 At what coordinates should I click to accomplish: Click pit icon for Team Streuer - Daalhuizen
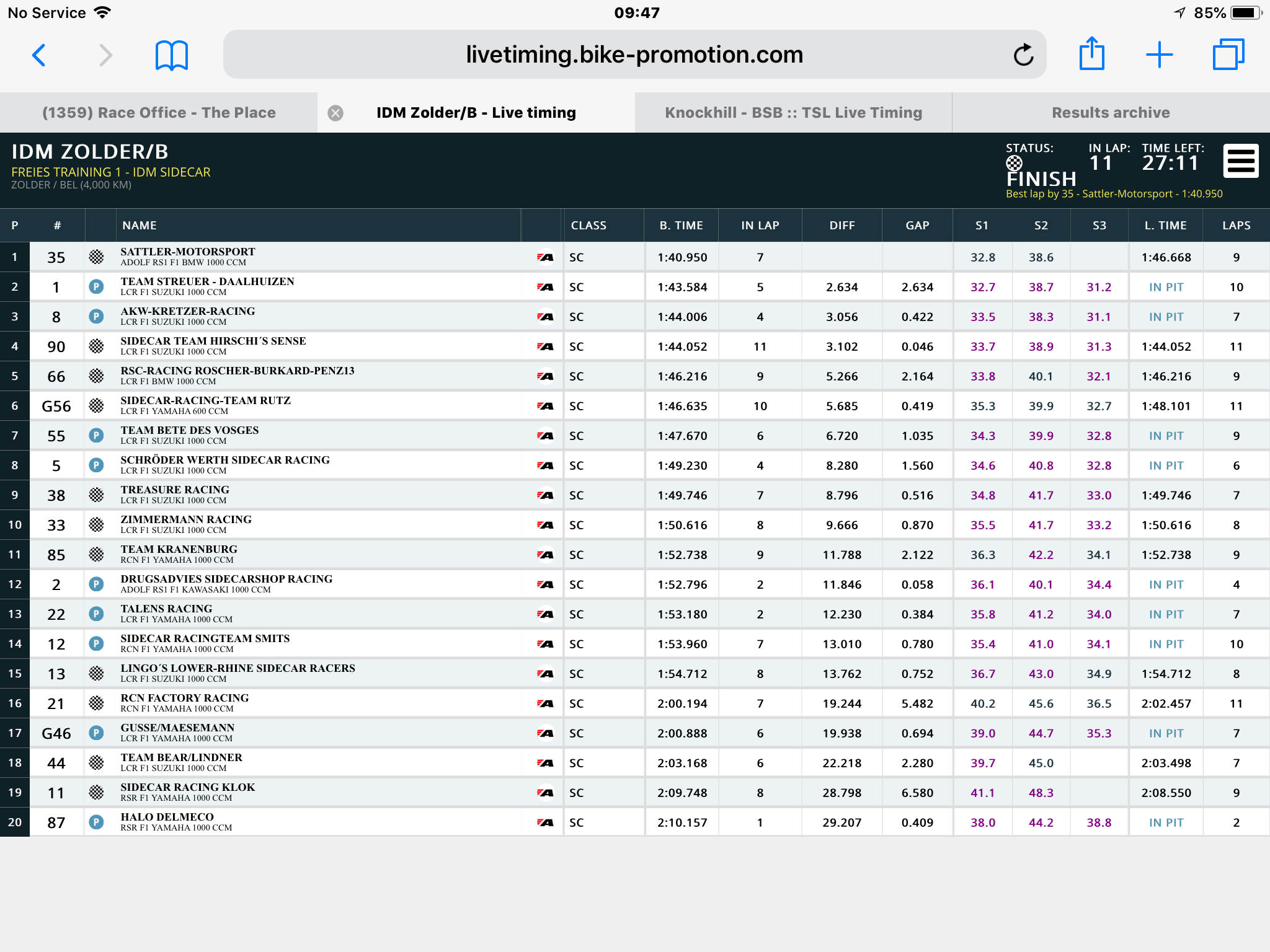pos(96,286)
